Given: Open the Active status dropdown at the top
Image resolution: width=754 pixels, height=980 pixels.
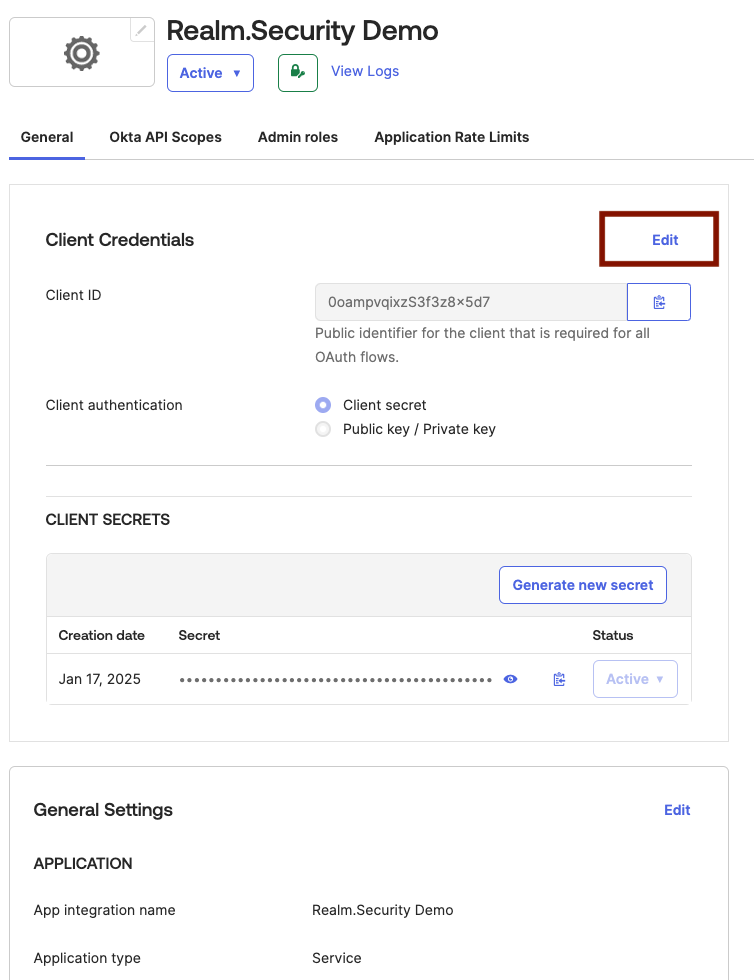Looking at the screenshot, I should (x=210, y=72).
